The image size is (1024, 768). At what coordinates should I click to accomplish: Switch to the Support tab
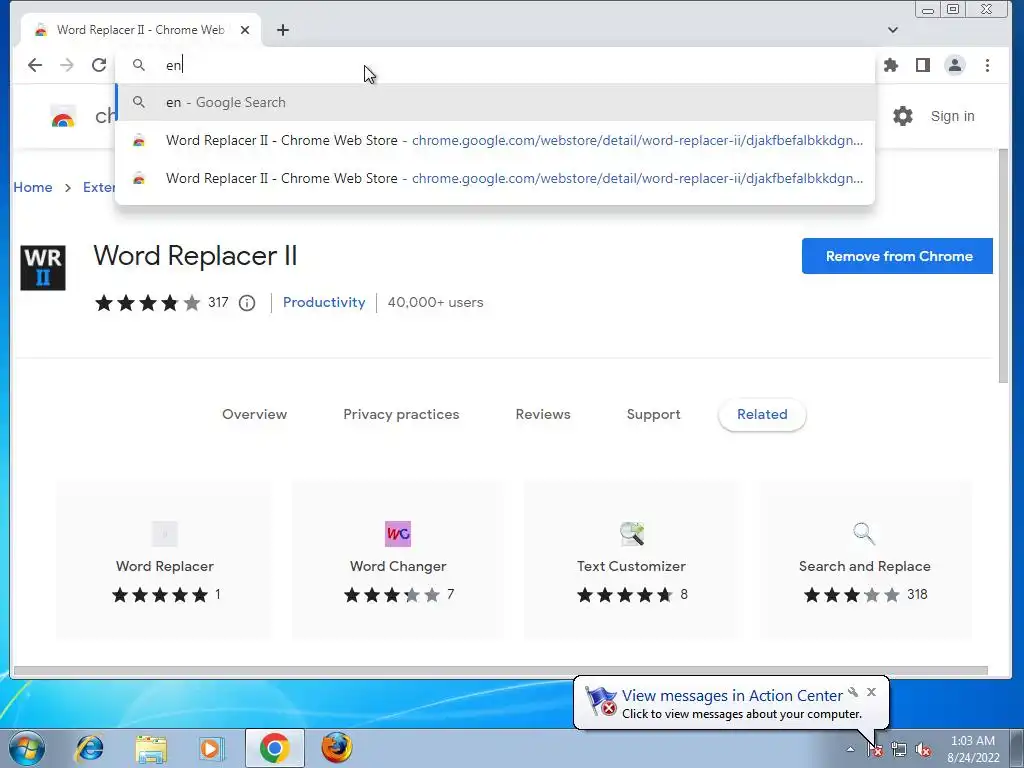tap(653, 415)
